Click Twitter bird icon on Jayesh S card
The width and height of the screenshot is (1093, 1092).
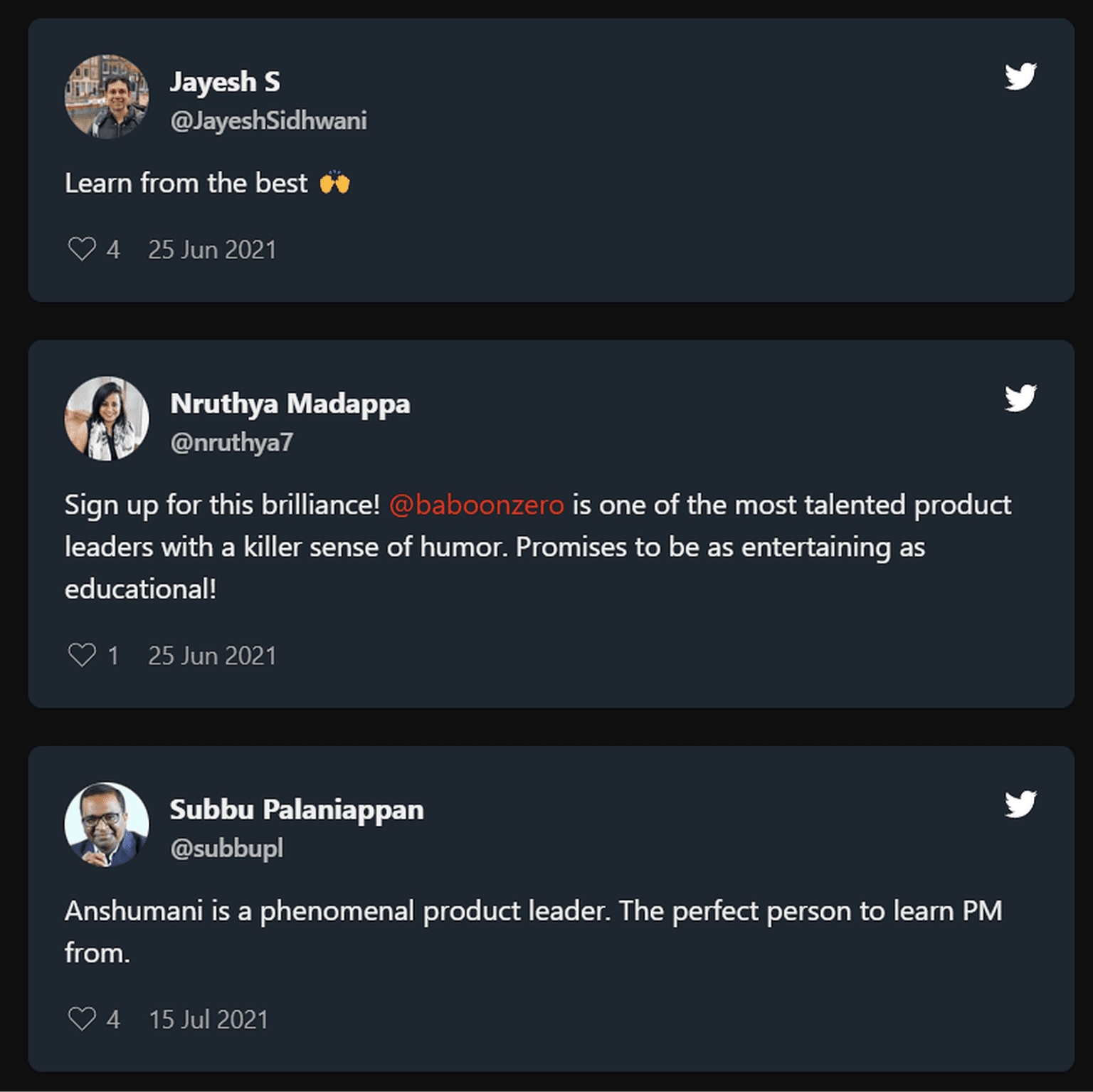1020,76
